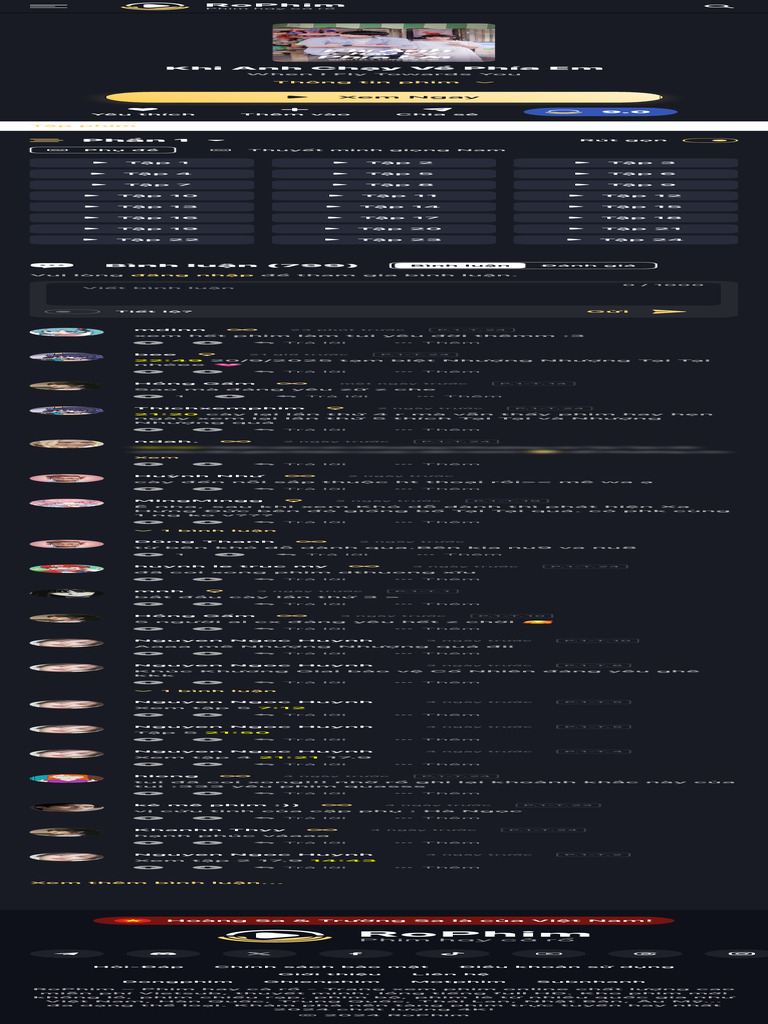The height and width of the screenshot is (1024, 768).
Task: Click the RoPhim footer logo
Action: [404, 936]
